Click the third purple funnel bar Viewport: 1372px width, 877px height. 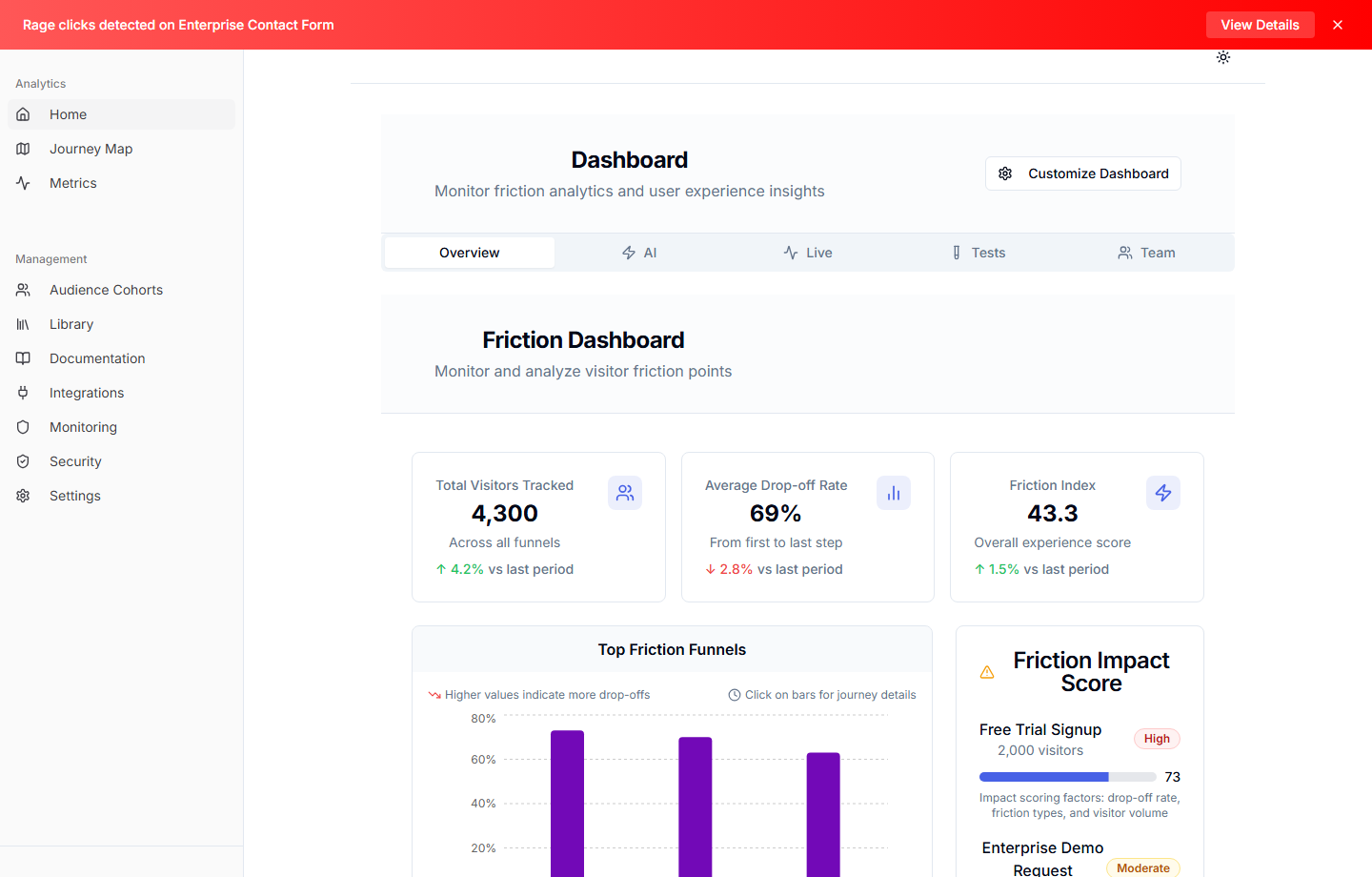tap(823, 814)
